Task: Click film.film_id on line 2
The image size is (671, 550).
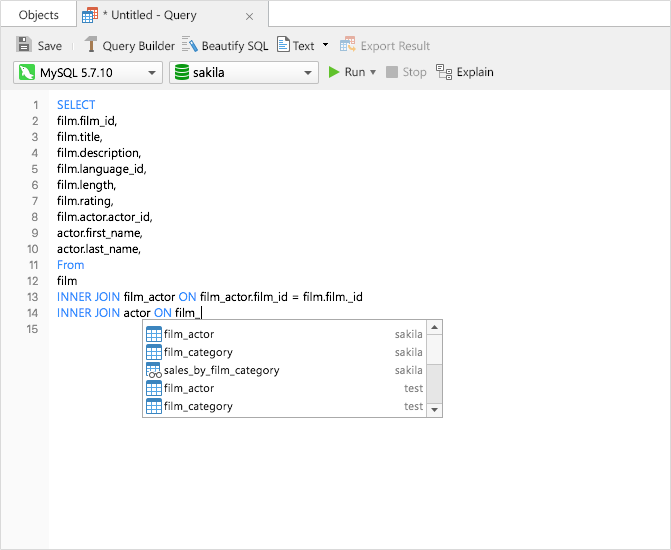Action: [87, 121]
